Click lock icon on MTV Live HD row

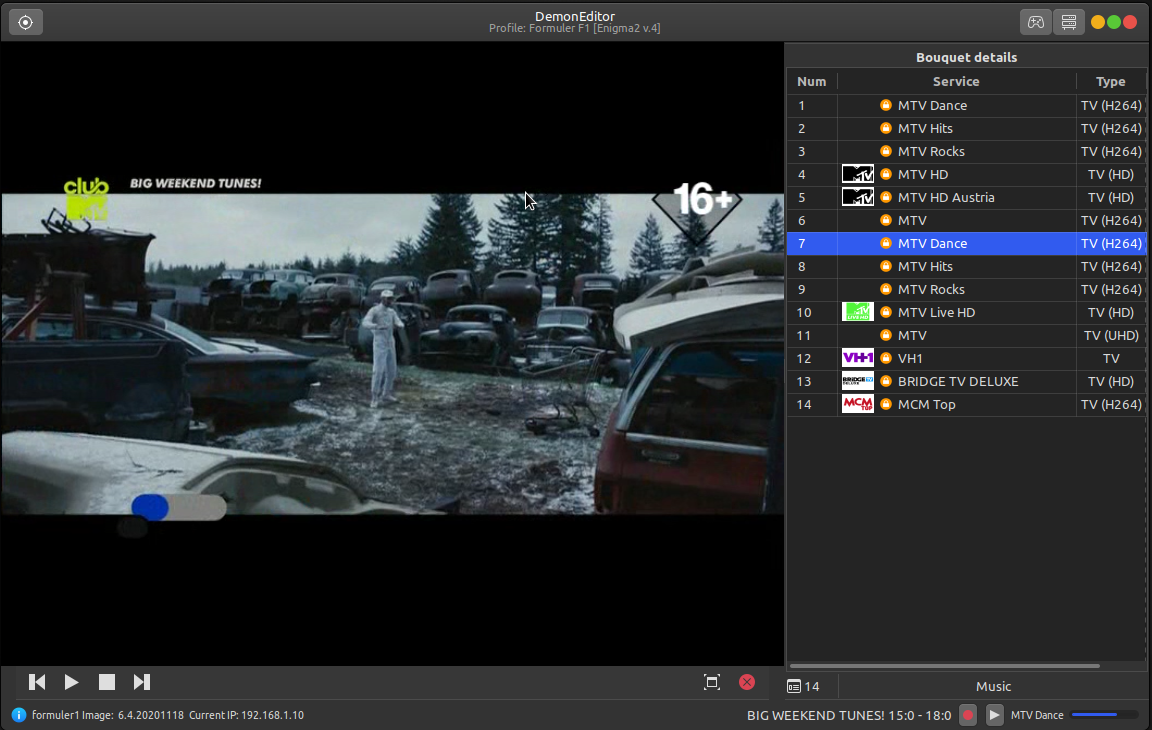pyautogui.click(x=886, y=313)
